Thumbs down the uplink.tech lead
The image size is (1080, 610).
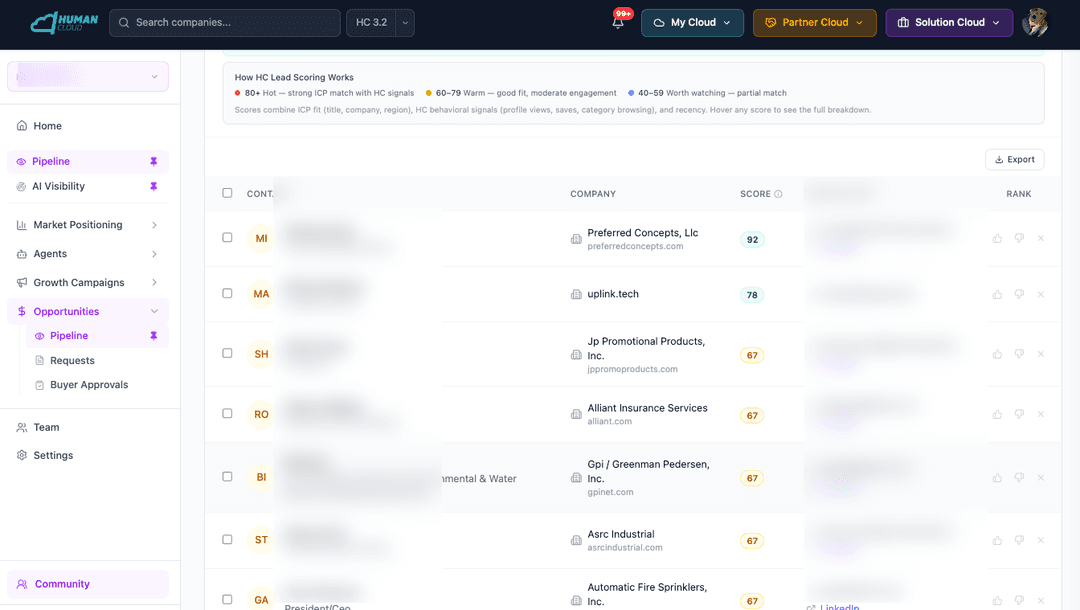(1019, 295)
